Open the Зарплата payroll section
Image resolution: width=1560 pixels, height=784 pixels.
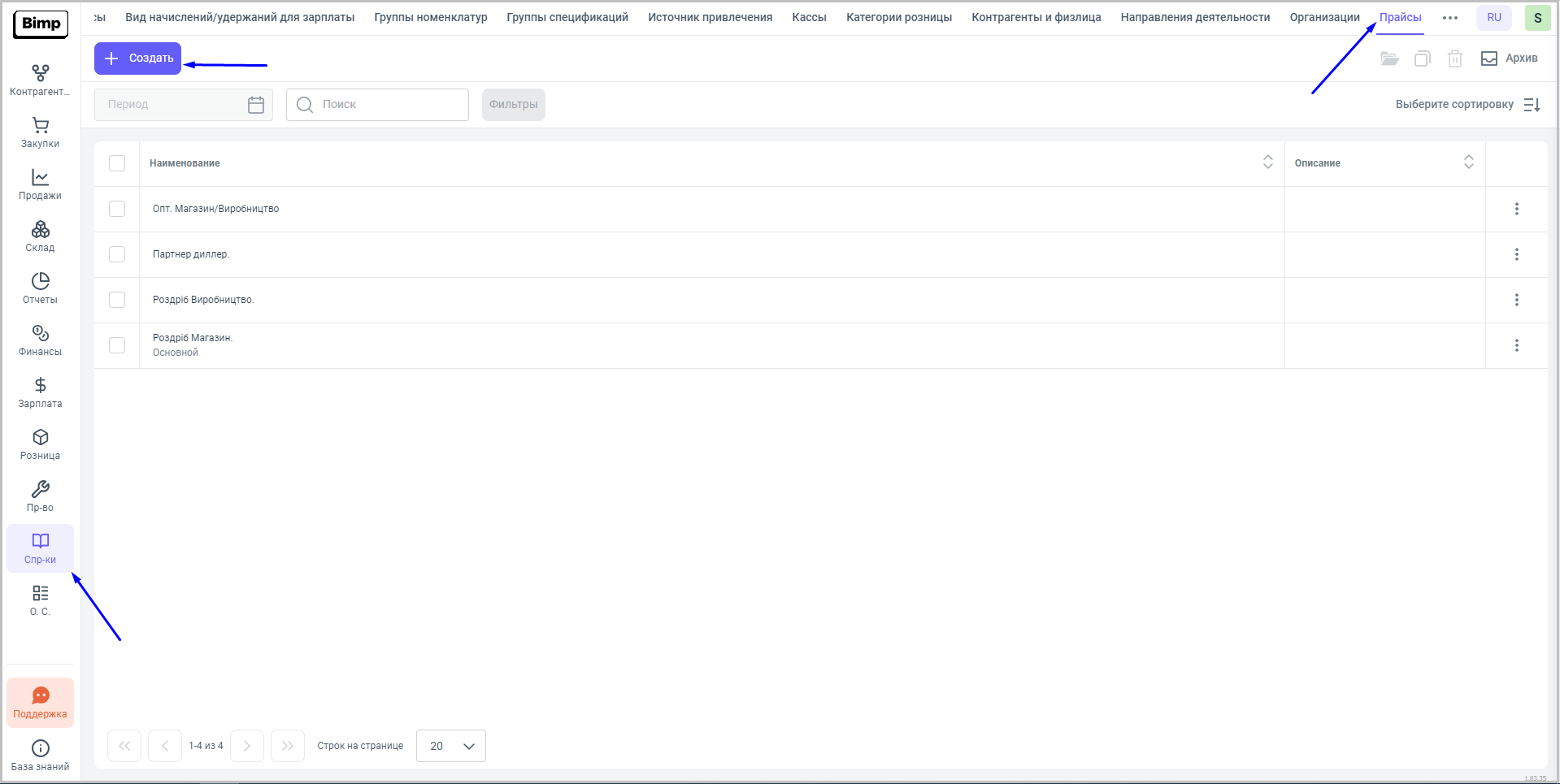(x=40, y=393)
